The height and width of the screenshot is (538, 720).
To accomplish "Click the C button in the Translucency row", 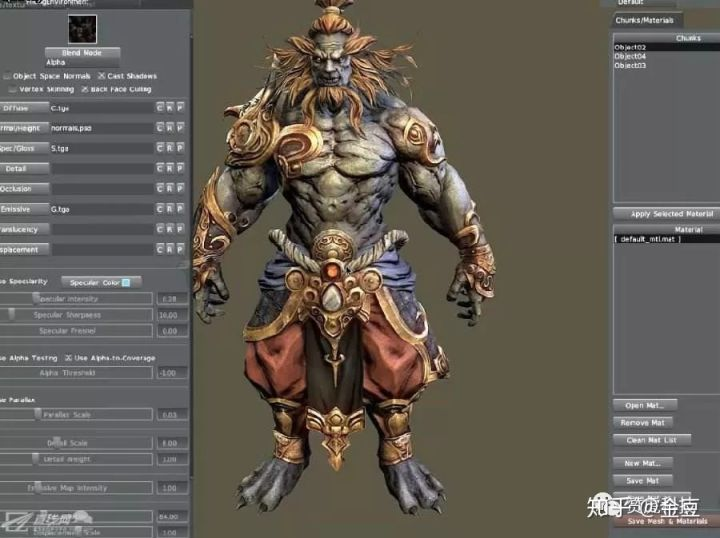I will (x=160, y=229).
